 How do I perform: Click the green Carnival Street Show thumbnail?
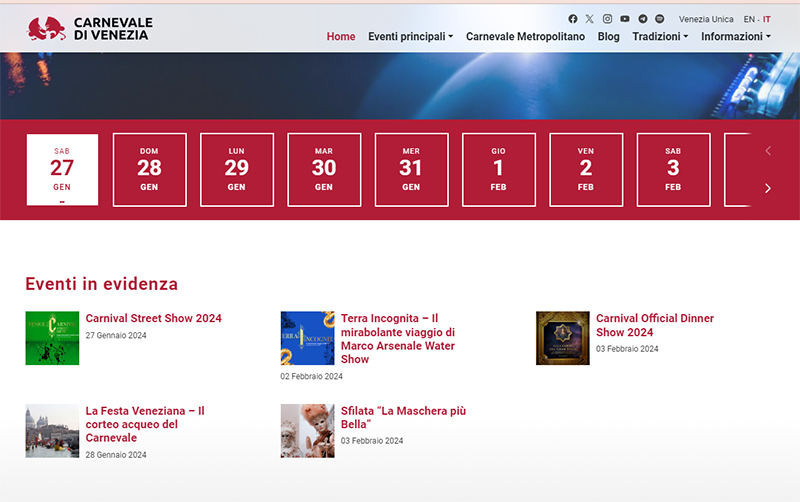[x=52, y=338]
